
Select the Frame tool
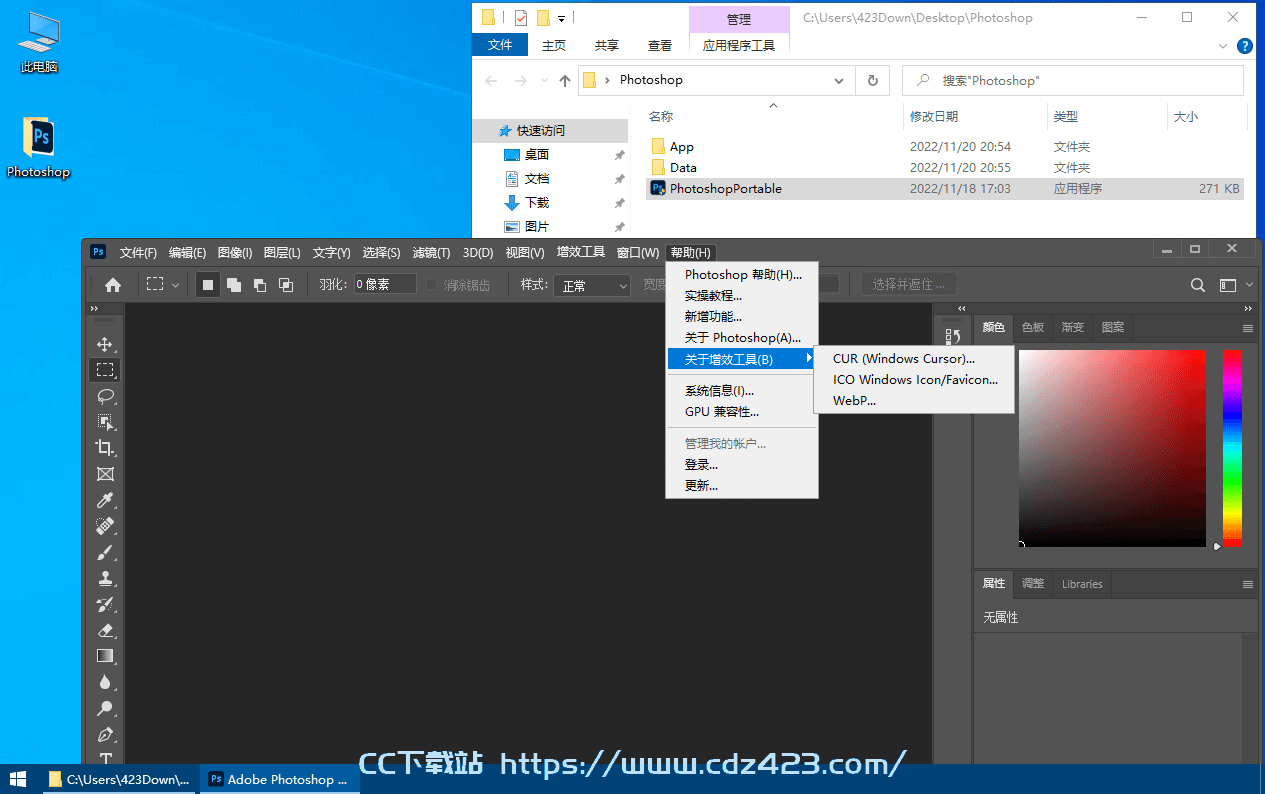coord(105,474)
